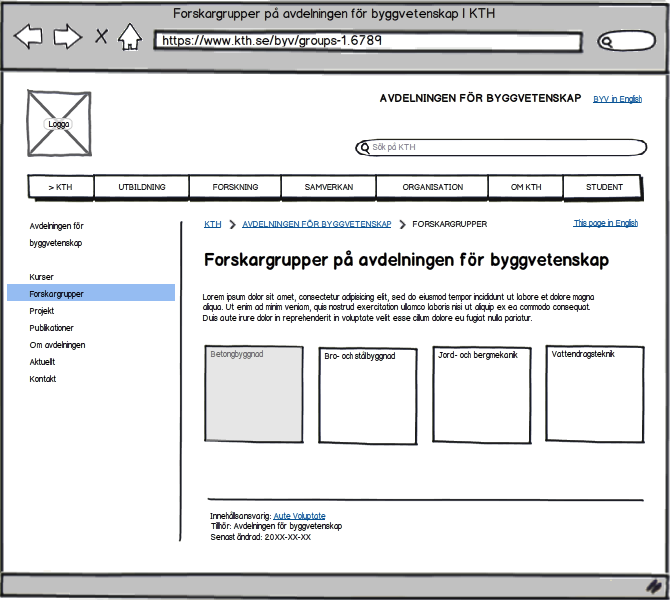670x600 pixels.
Task: Open the FORSKNING navigation tab
Action: pyautogui.click(x=235, y=187)
